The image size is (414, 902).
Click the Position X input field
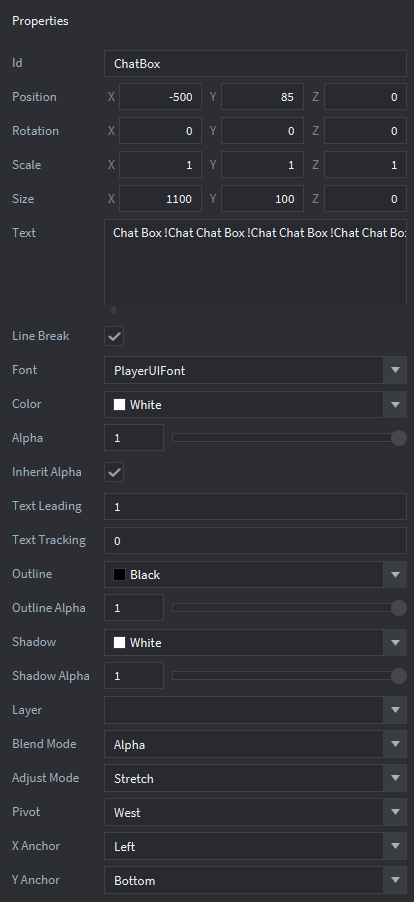click(160, 97)
